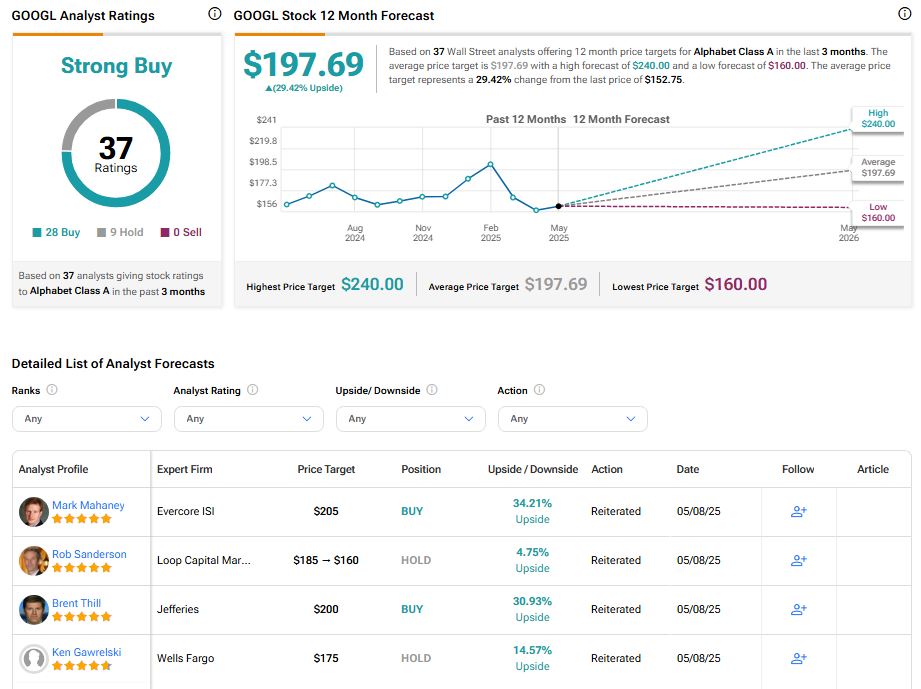Open Brent Thill analyst profile link
Viewport: 921px width, 689px height.
(76, 603)
